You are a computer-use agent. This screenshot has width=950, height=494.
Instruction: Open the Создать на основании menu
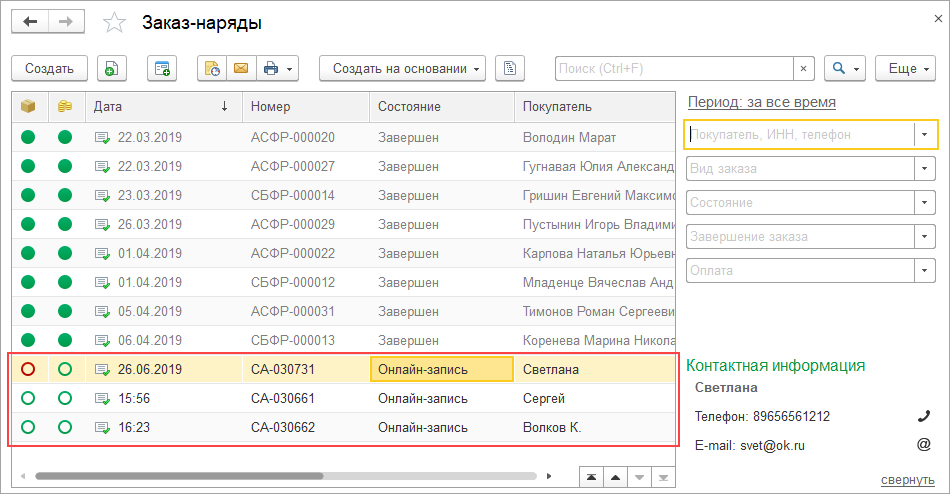402,69
